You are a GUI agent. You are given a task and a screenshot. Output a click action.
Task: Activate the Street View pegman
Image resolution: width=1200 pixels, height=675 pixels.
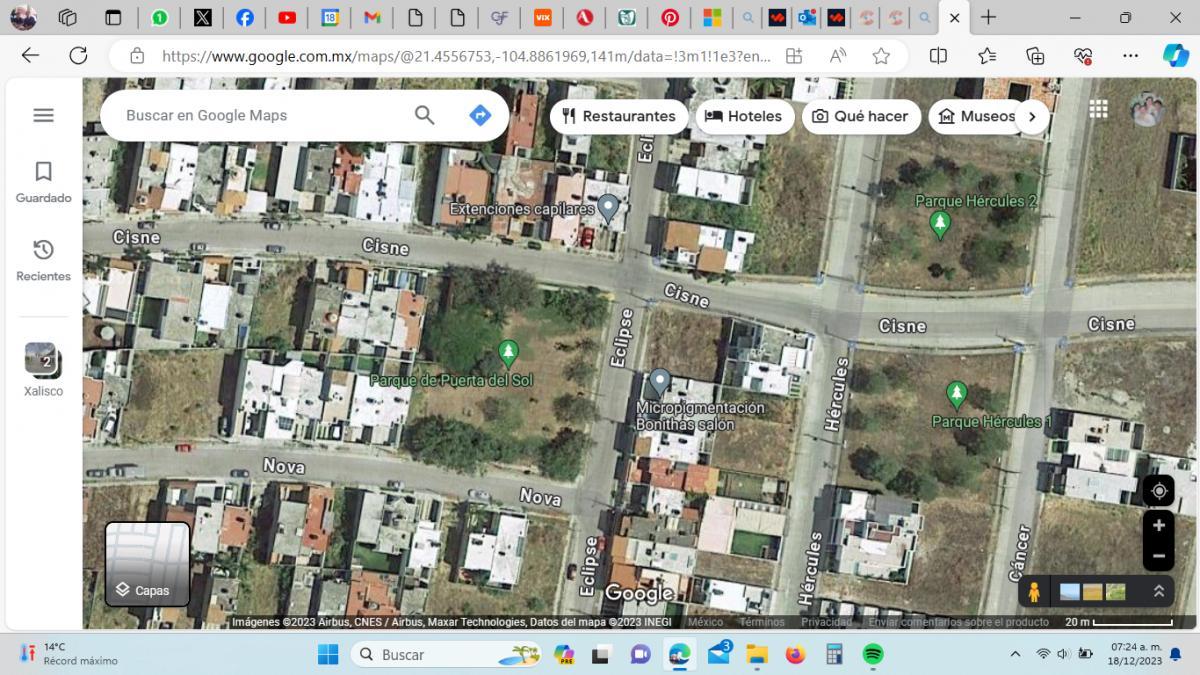1033,592
